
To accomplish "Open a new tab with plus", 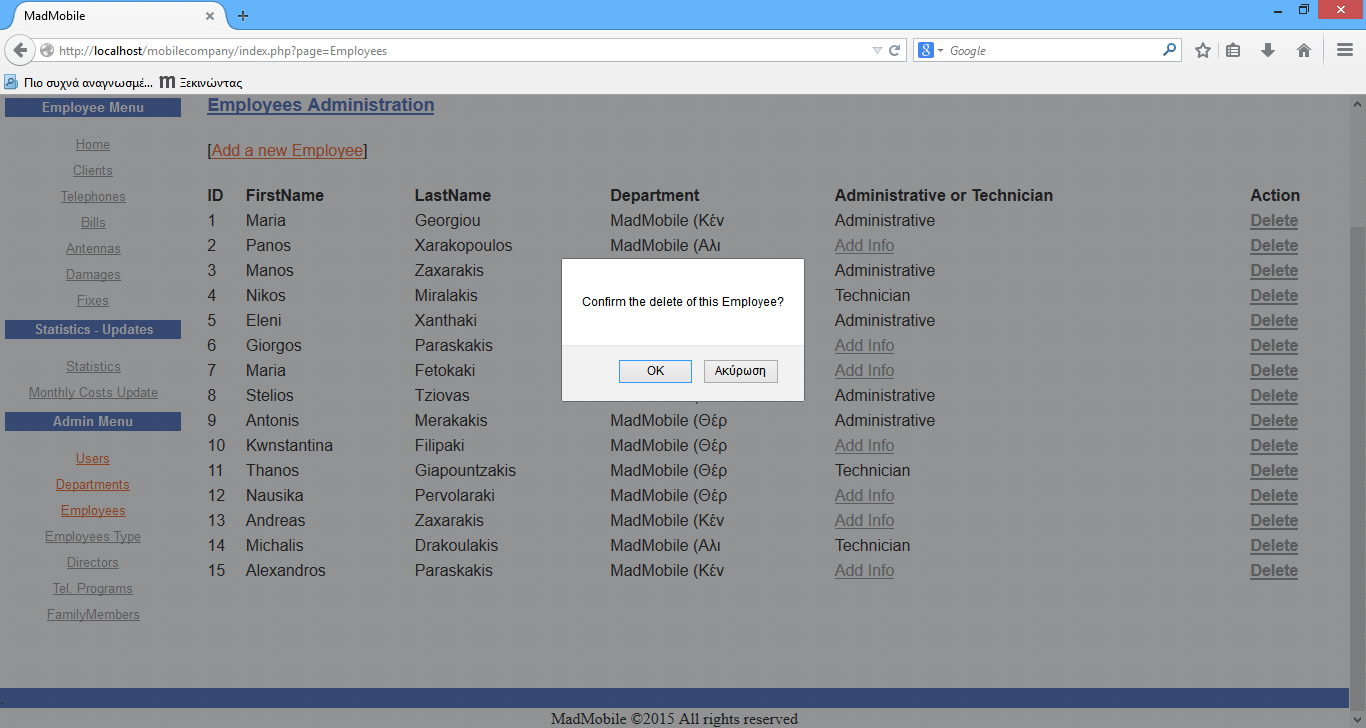I will click(x=243, y=16).
